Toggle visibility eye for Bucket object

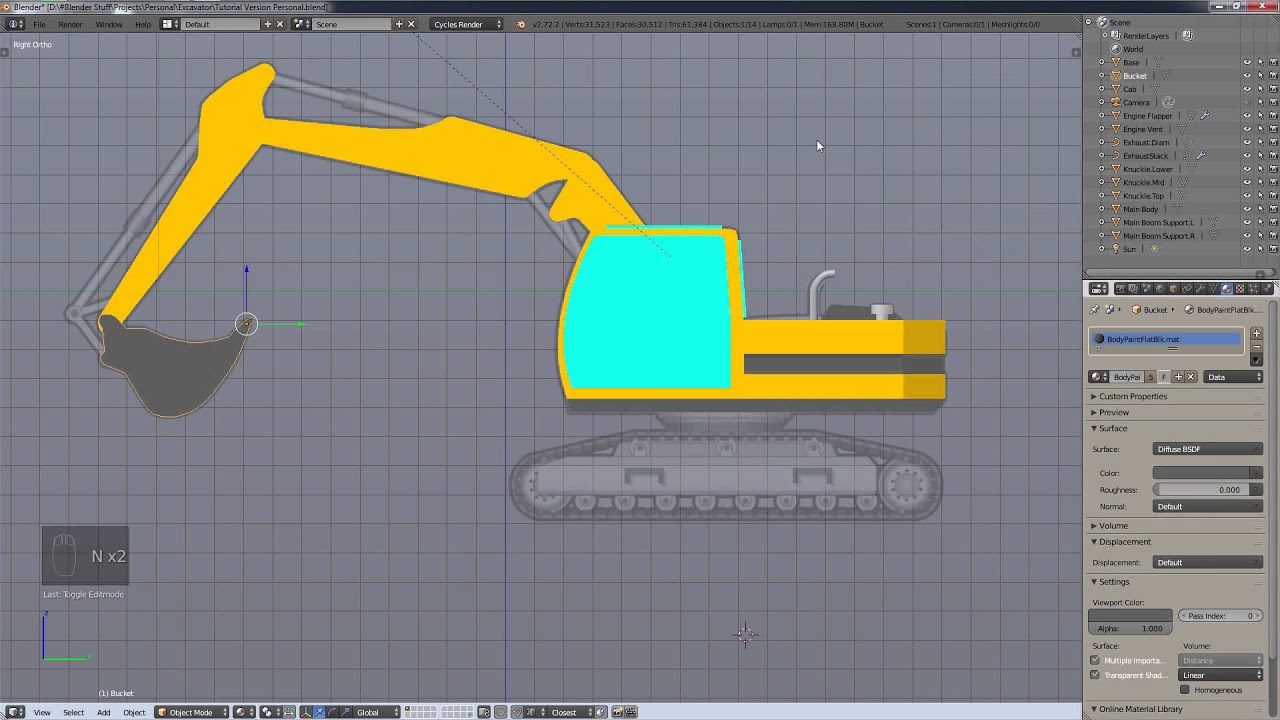coord(1247,76)
